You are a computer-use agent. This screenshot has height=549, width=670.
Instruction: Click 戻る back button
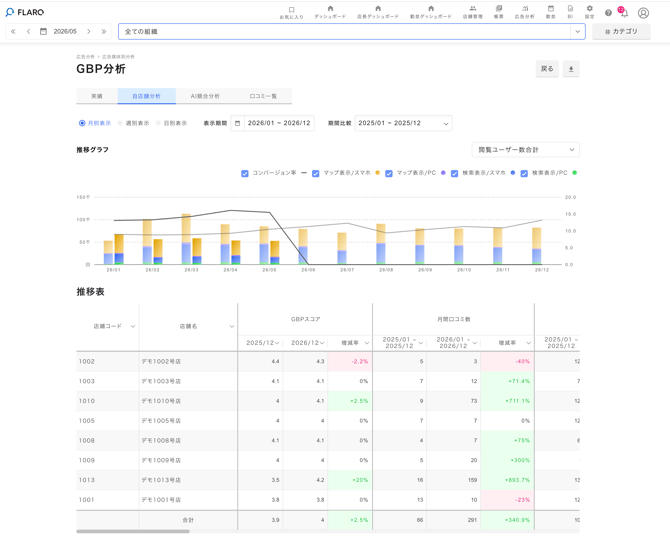pos(547,69)
